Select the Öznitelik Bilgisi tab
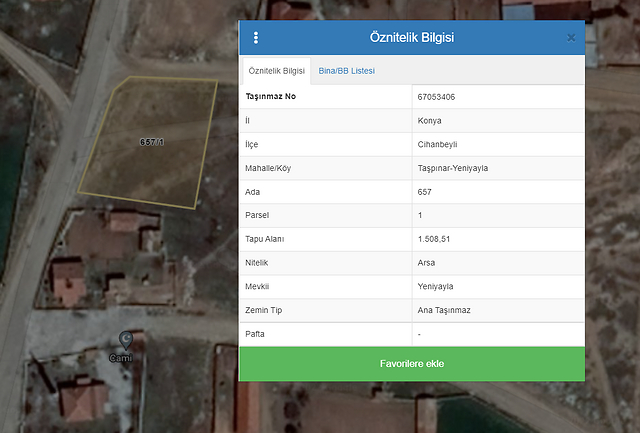Screen dimensions: 640x433 [x=276, y=71]
